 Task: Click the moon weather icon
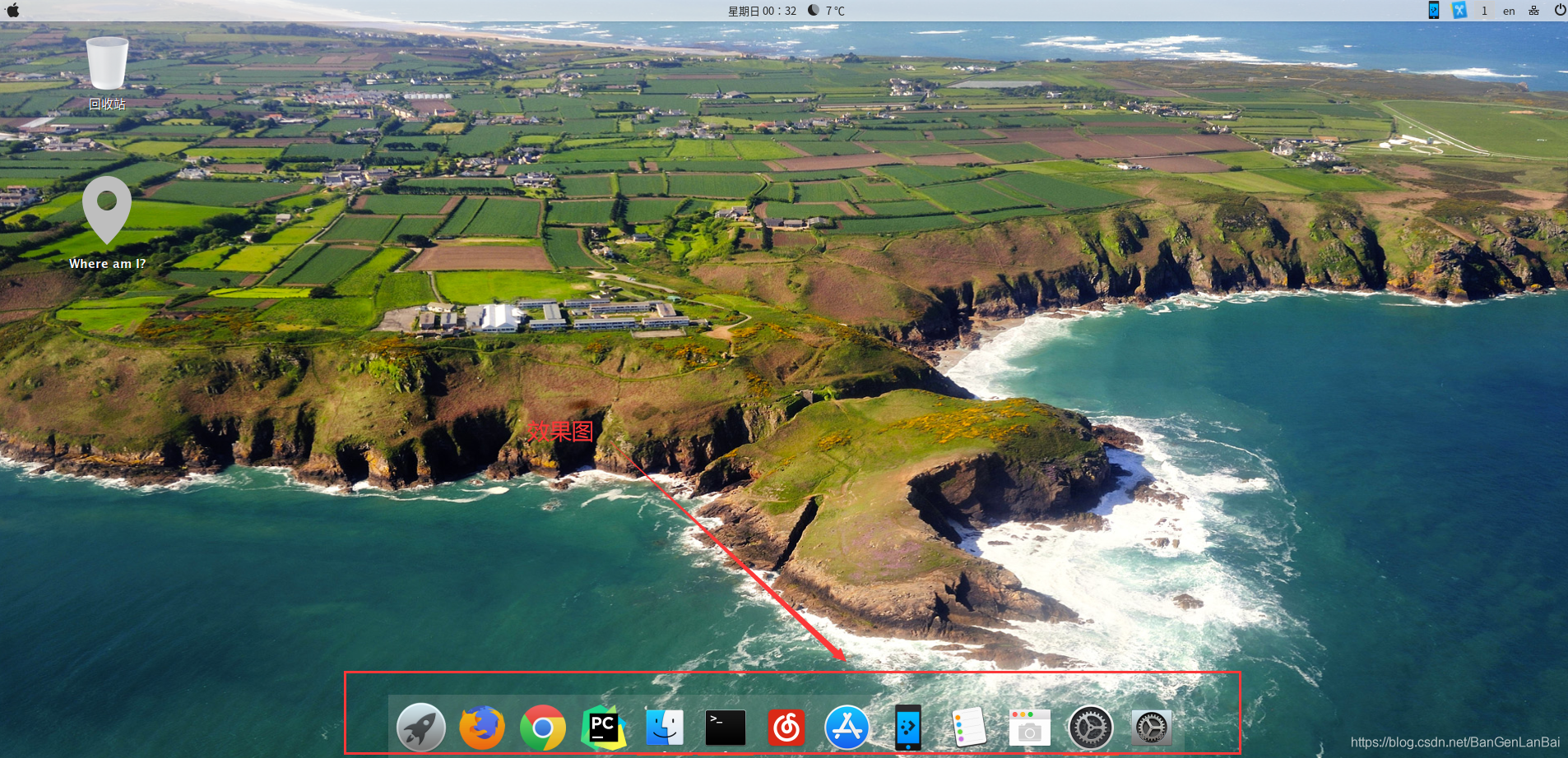coord(814,10)
